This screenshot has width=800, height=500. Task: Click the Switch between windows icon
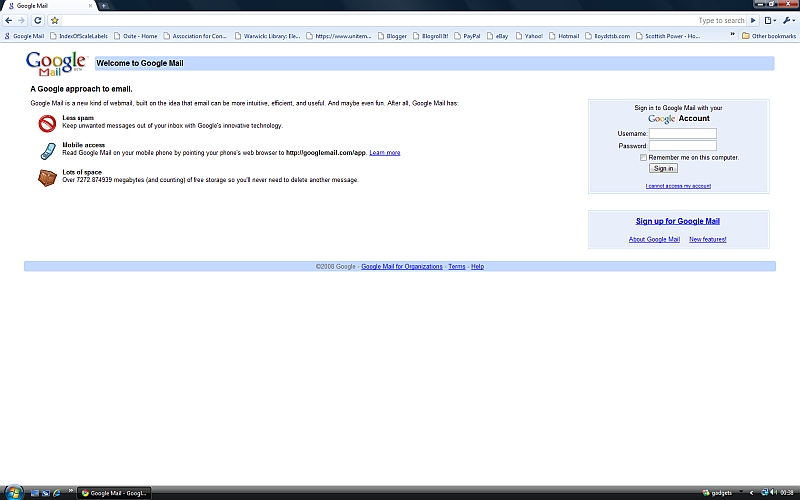[x=46, y=493]
